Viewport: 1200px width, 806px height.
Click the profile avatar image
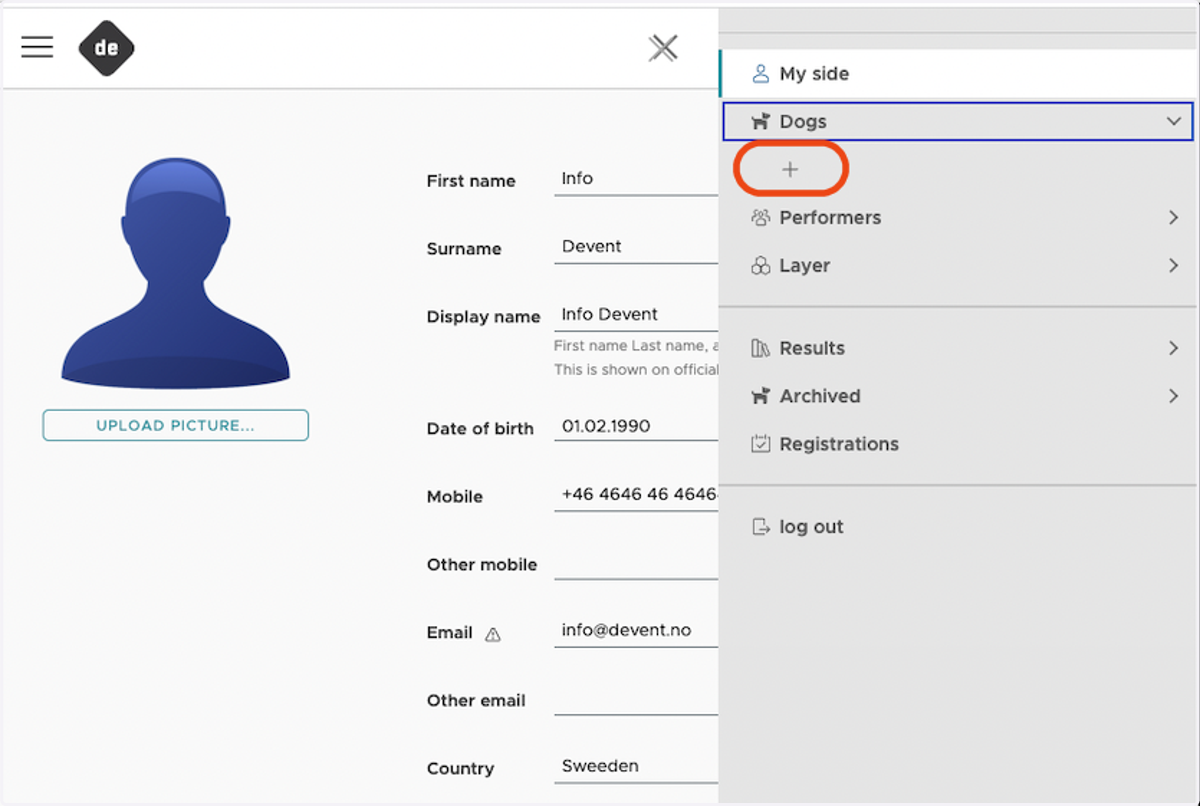point(175,273)
